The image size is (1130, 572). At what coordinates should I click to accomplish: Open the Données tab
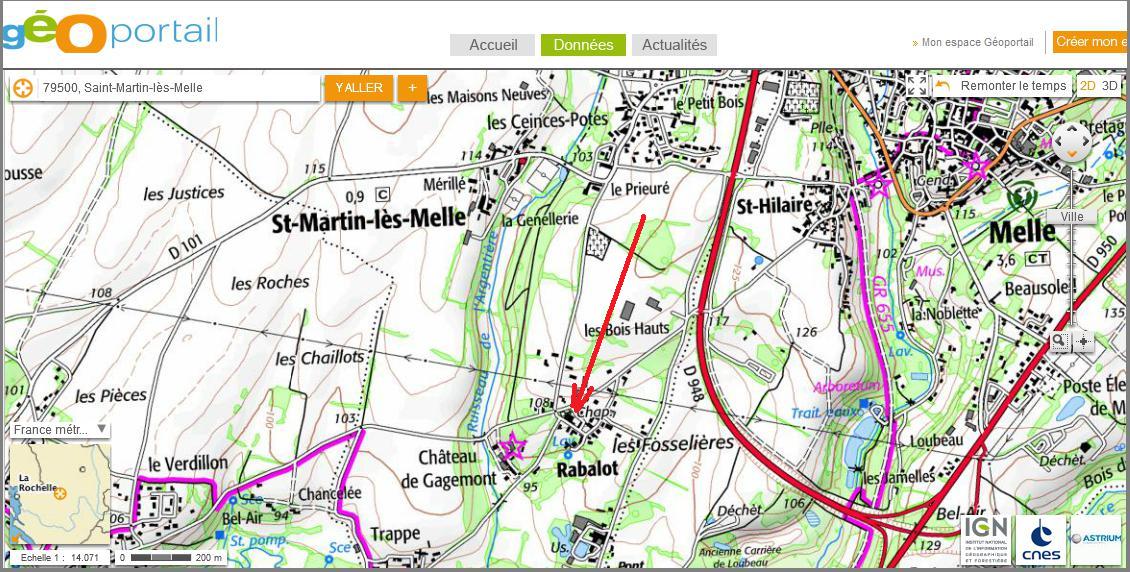click(583, 45)
